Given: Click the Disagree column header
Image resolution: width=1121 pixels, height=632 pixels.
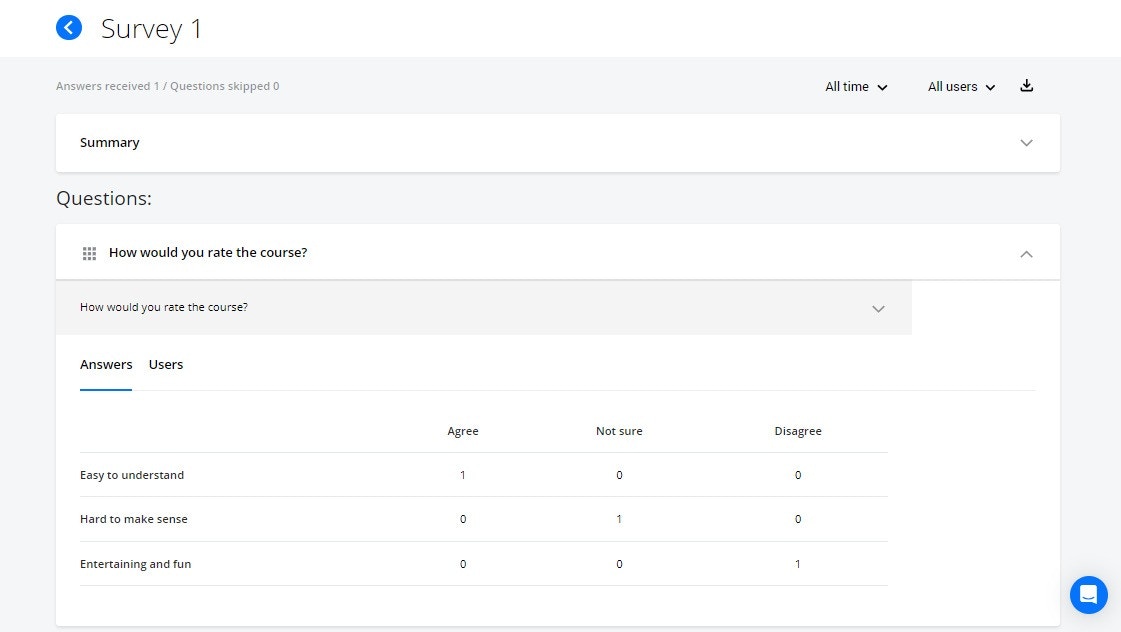Looking at the screenshot, I should click(x=798, y=431).
